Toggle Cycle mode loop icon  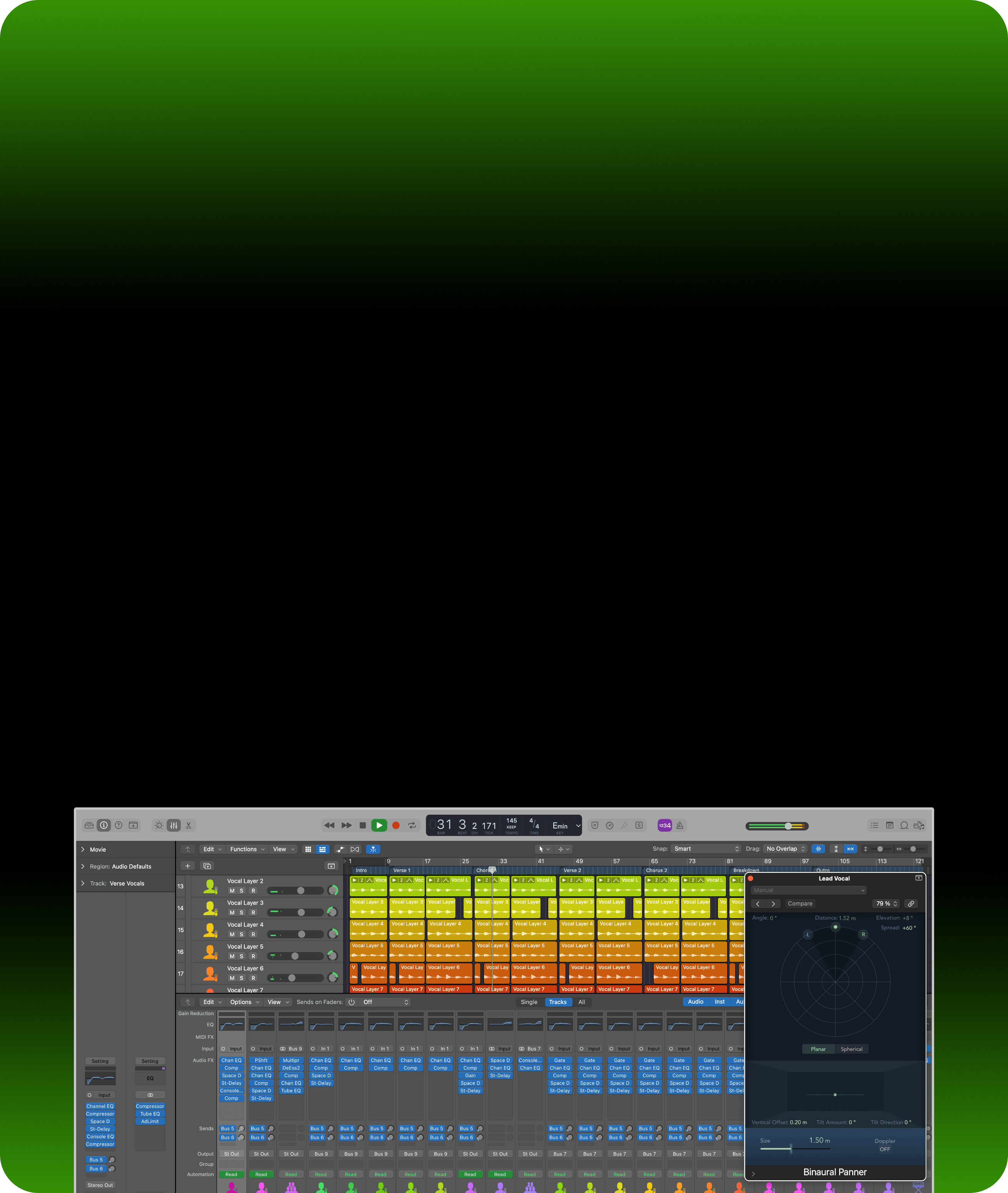[x=412, y=825]
